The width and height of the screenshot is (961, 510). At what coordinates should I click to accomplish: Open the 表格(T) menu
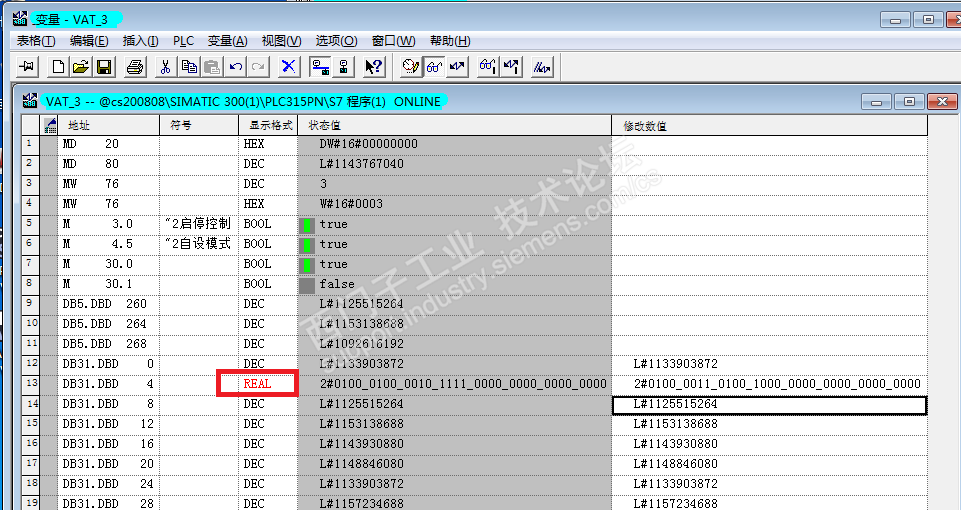(x=36, y=41)
